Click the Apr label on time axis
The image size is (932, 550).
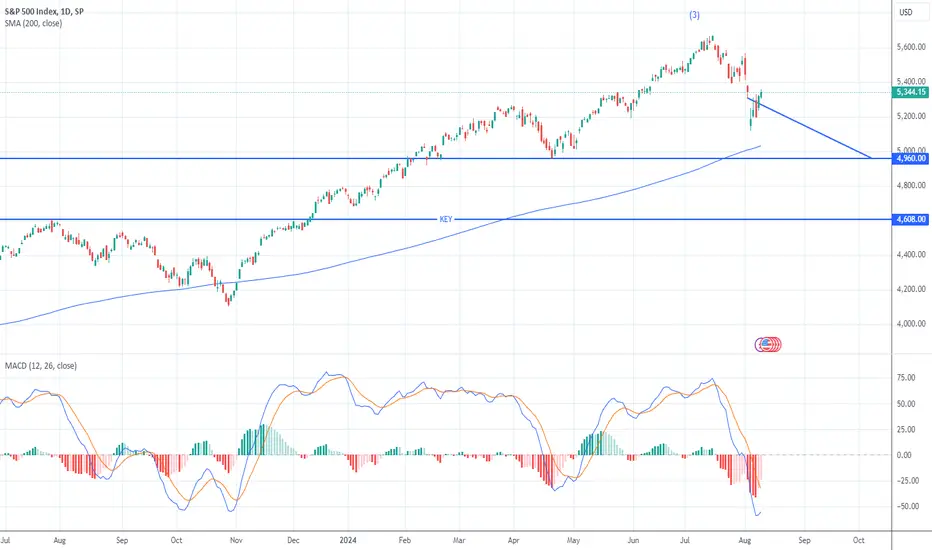(x=514, y=540)
